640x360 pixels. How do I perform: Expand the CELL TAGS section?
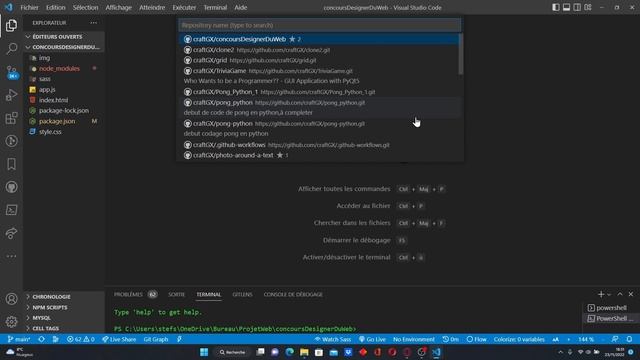coord(64,329)
